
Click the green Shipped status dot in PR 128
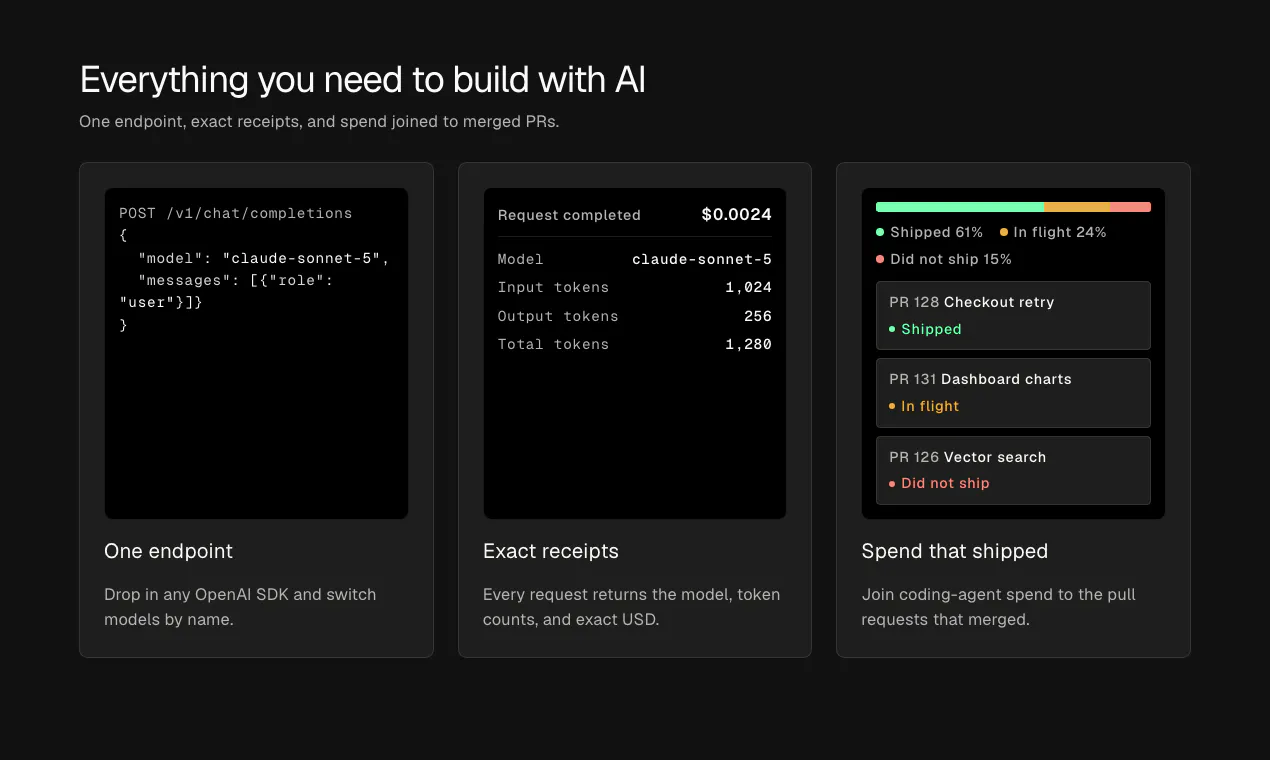pyautogui.click(x=892, y=329)
